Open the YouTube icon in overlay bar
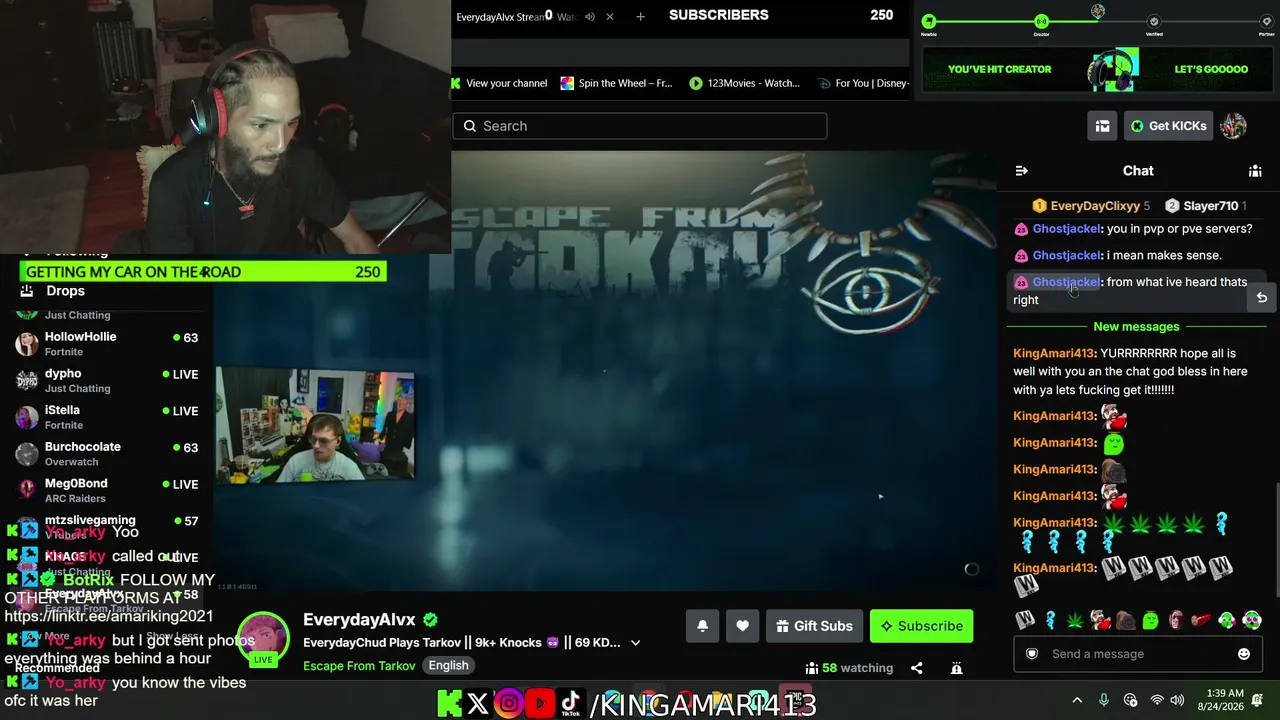This screenshot has height=720, width=1280. 540,704
